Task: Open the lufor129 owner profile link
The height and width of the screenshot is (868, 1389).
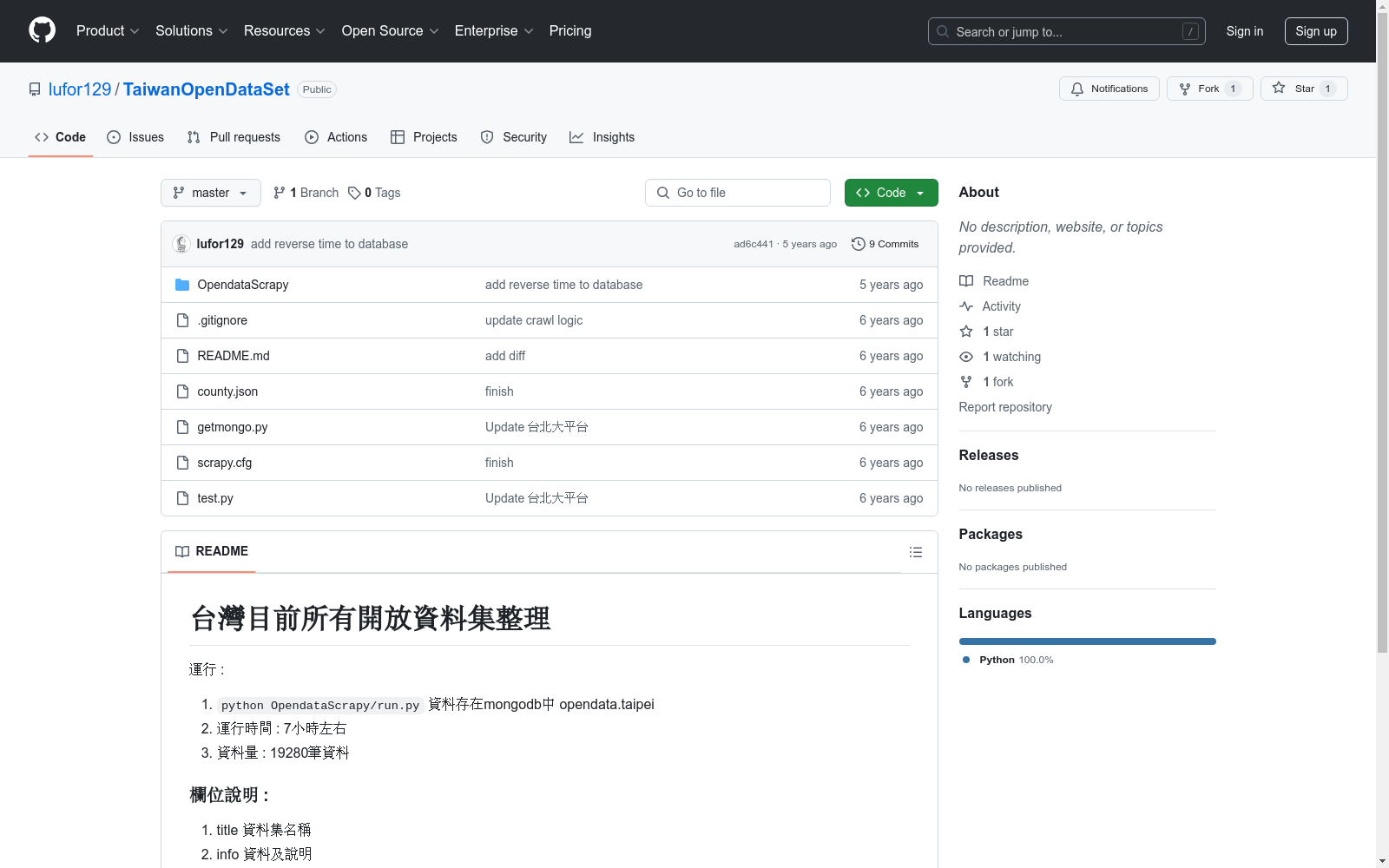Action: (80, 89)
